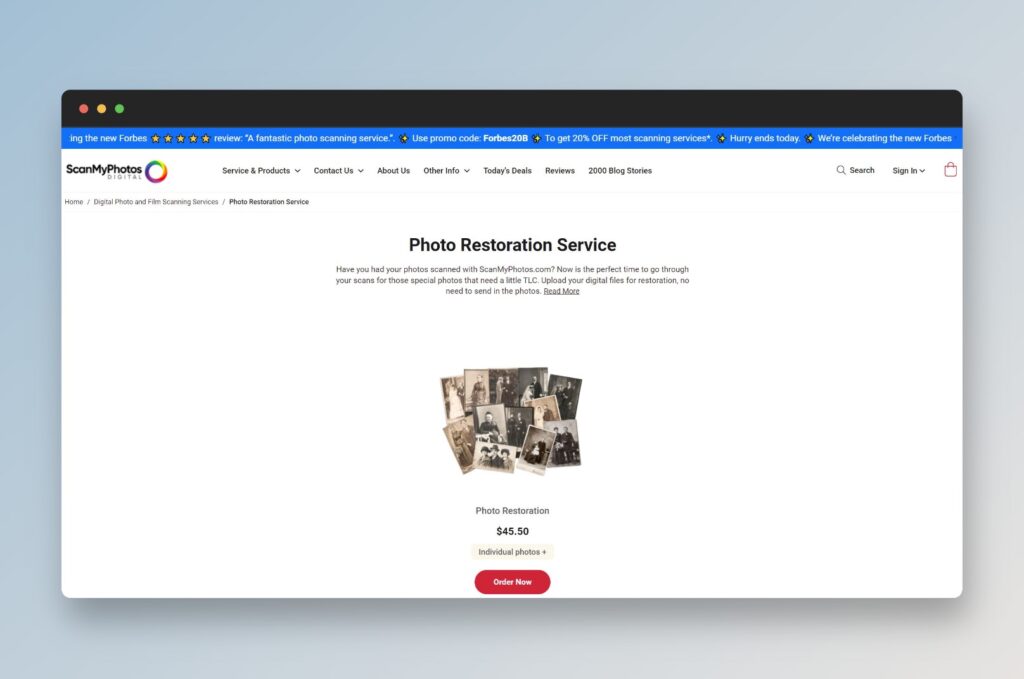The width and height of the screenshot is (1024, 679).
Task: Navigate to Home breadcrumb
Action: (x=74, y=202)
